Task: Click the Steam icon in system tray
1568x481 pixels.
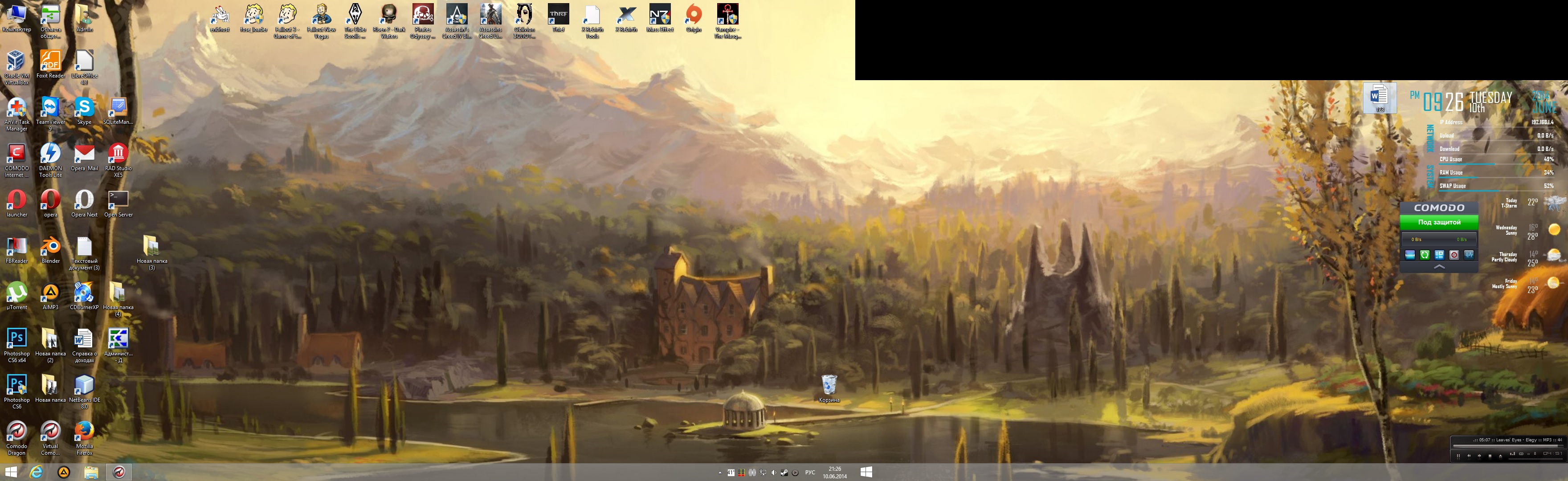Action: click(784, 473)
